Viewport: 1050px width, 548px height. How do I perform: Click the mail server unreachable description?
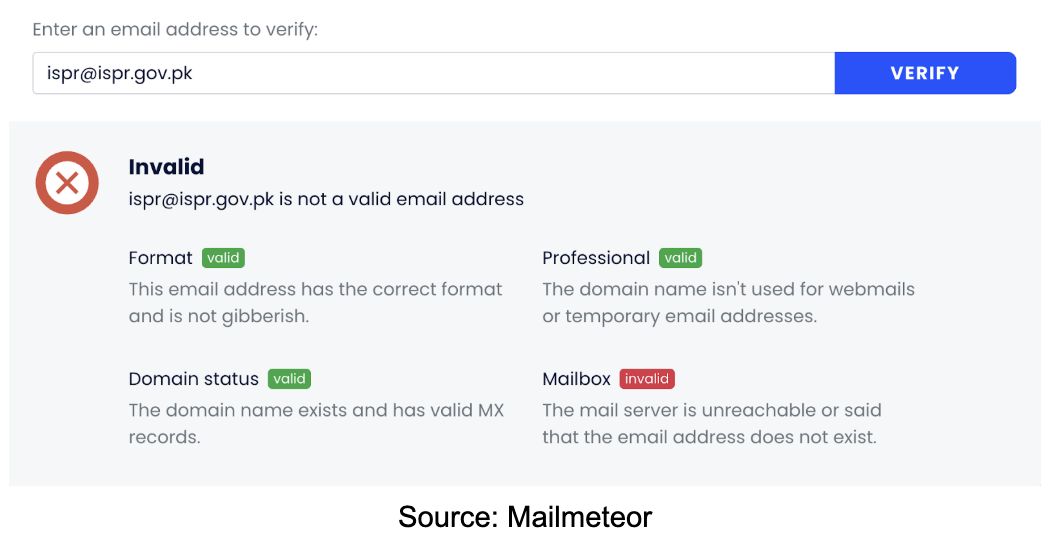(x=712, y=423)
